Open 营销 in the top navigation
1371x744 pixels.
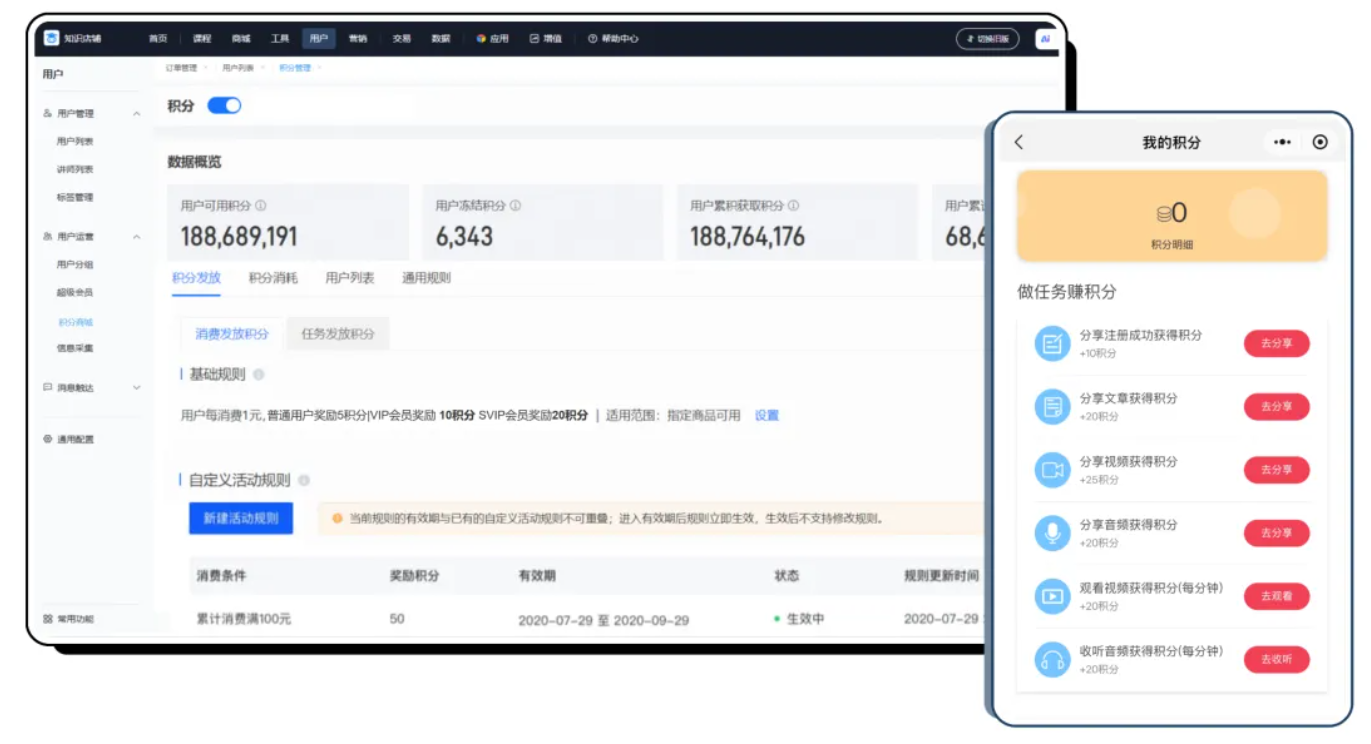point(358,39)
